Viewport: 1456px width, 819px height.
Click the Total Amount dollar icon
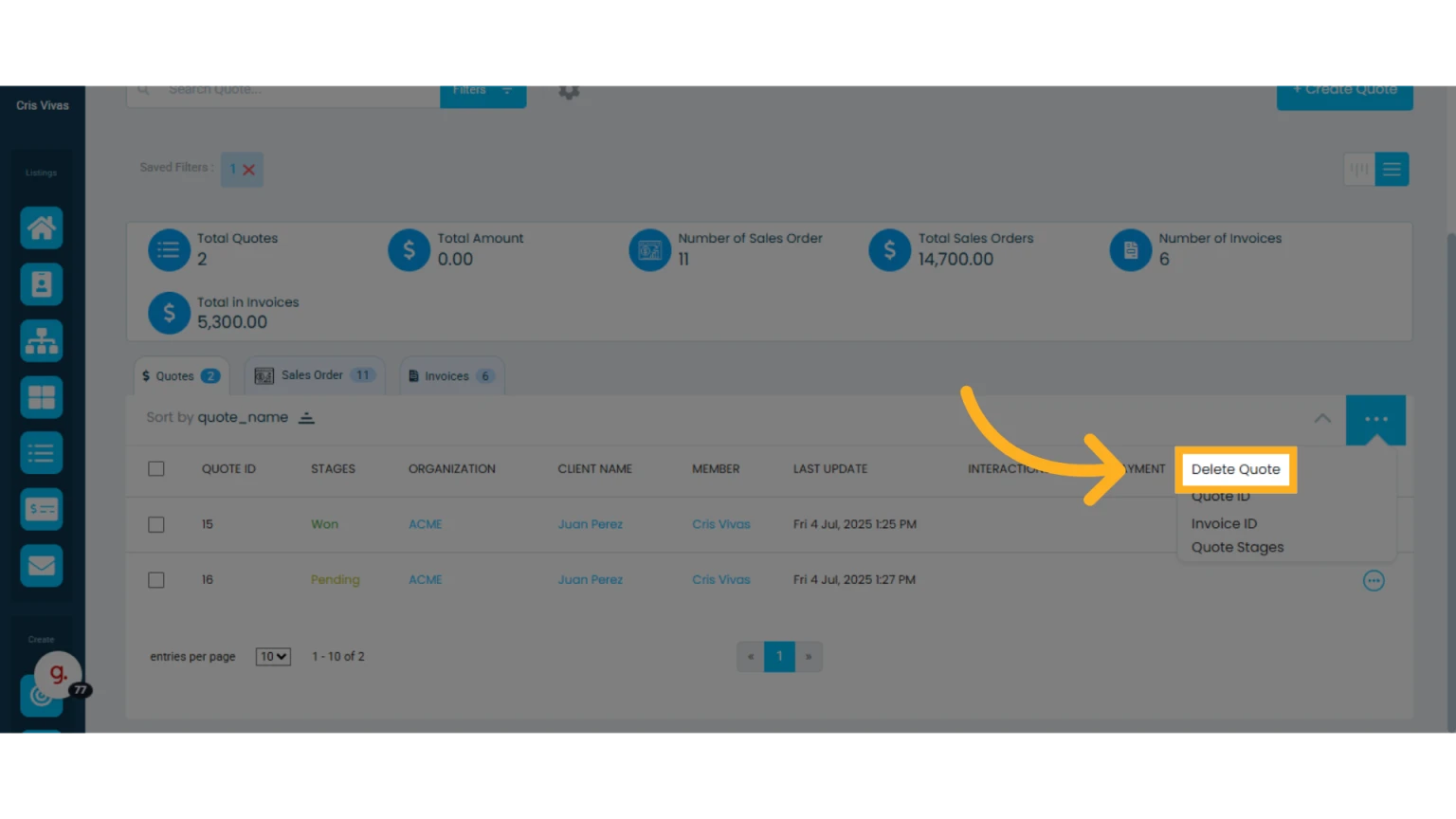(409, 250)
